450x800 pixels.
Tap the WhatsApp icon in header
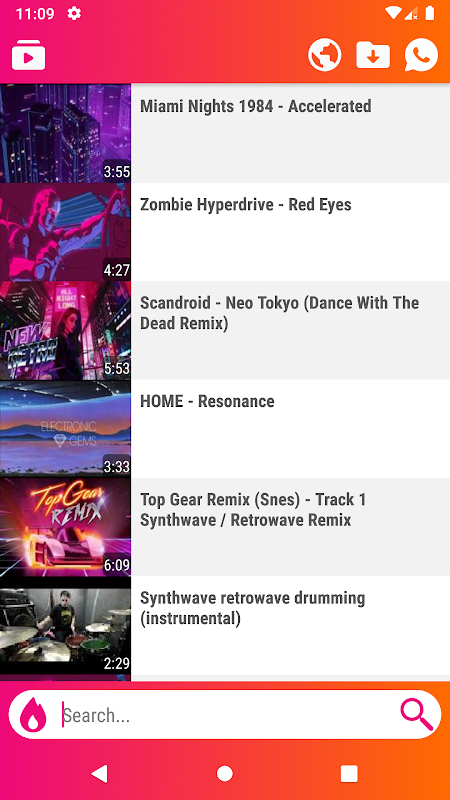[421, 55]
